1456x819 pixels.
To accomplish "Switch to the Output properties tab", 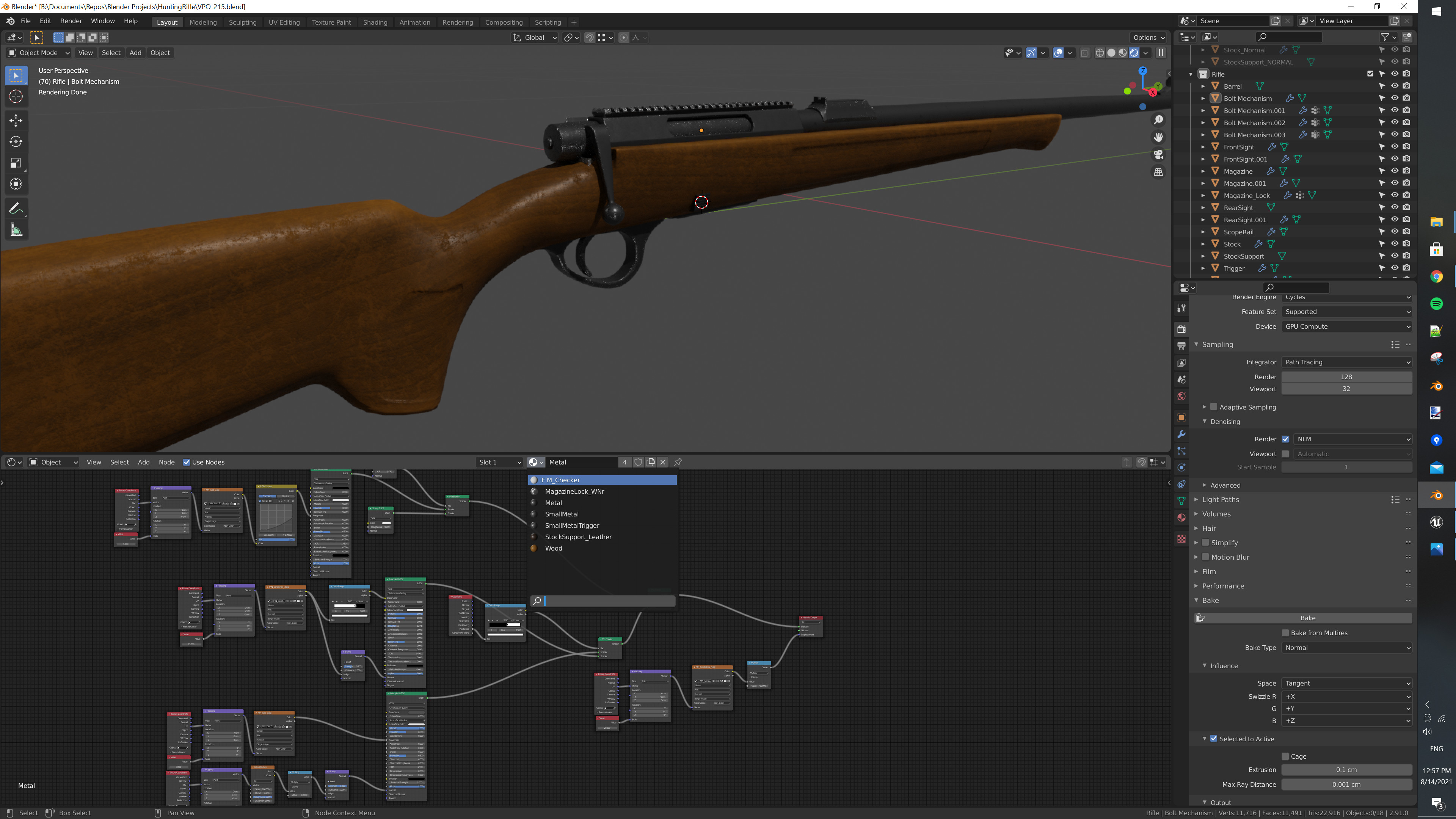I will (x=1181, y=345).
